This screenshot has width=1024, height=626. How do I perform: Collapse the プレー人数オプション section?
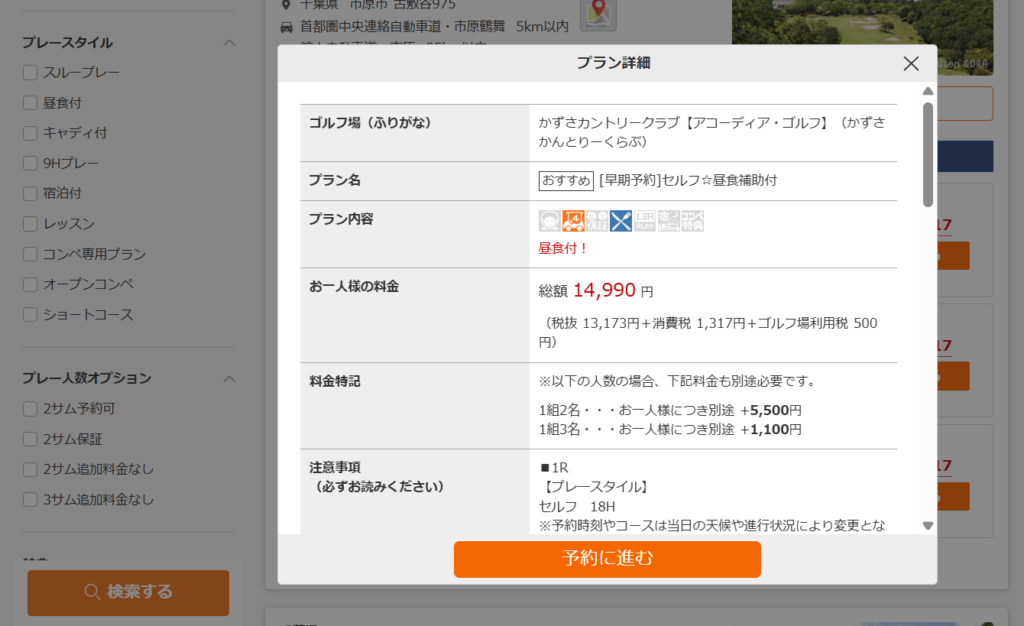229,378
